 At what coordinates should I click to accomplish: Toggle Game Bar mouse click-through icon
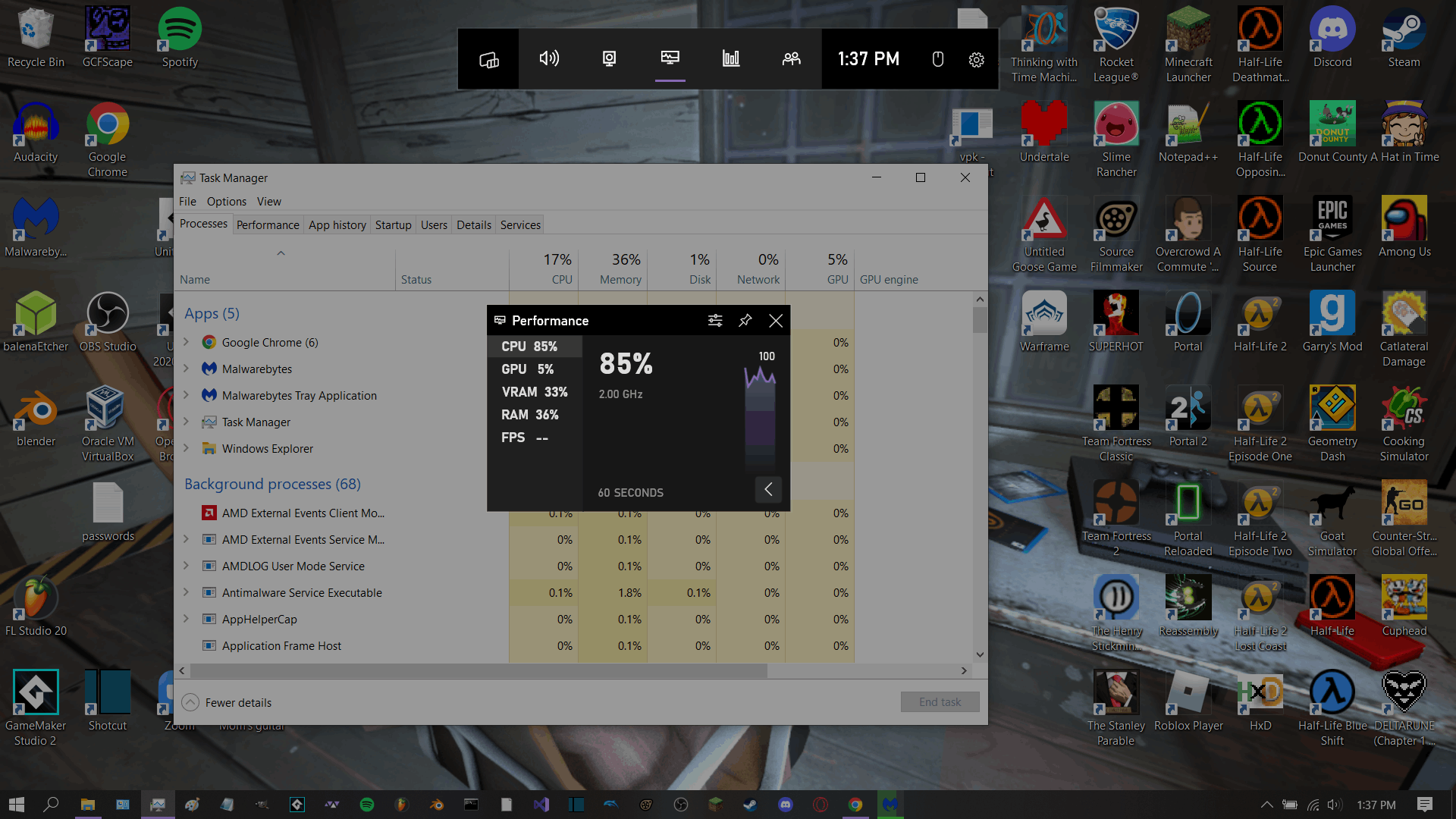[937, 59]
